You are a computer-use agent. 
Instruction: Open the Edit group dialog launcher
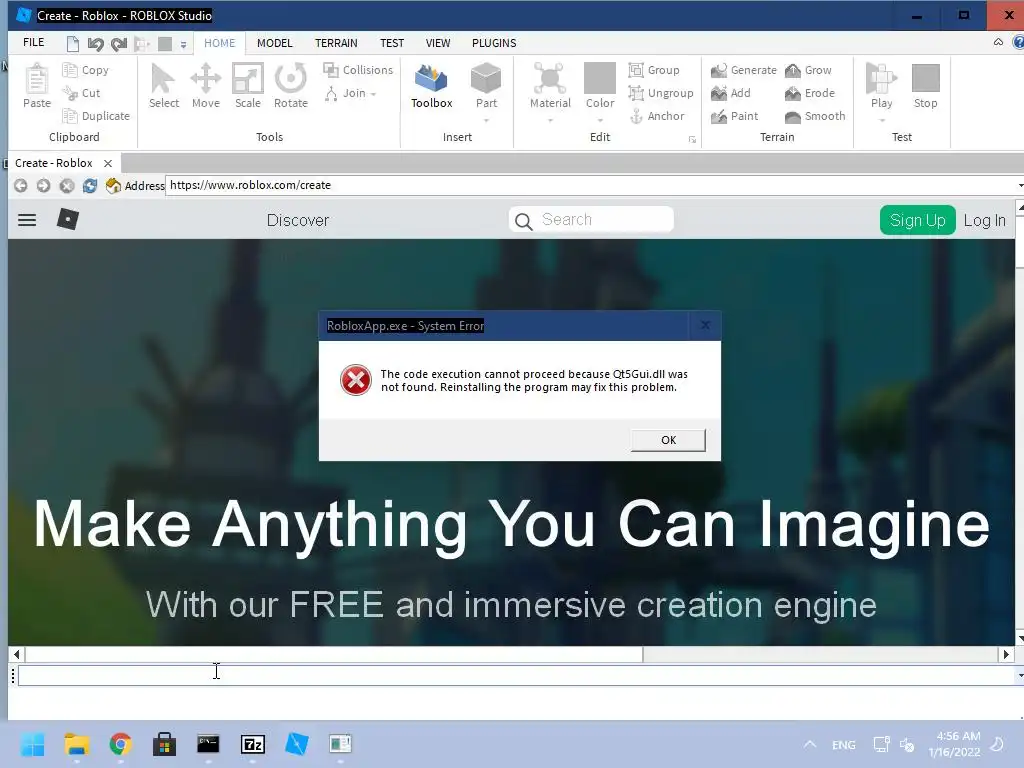[692, 139]
